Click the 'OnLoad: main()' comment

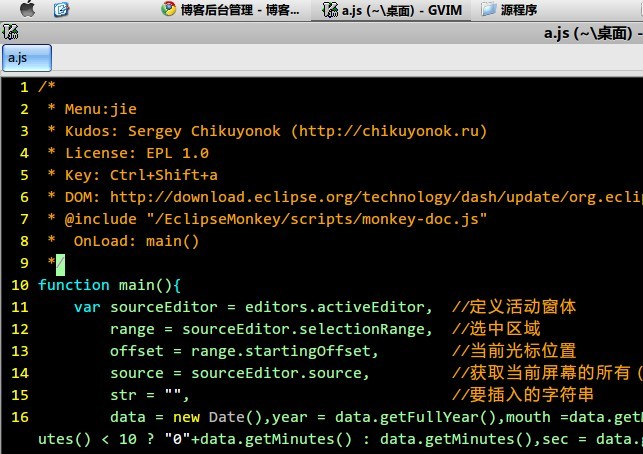tap(137, 241)
